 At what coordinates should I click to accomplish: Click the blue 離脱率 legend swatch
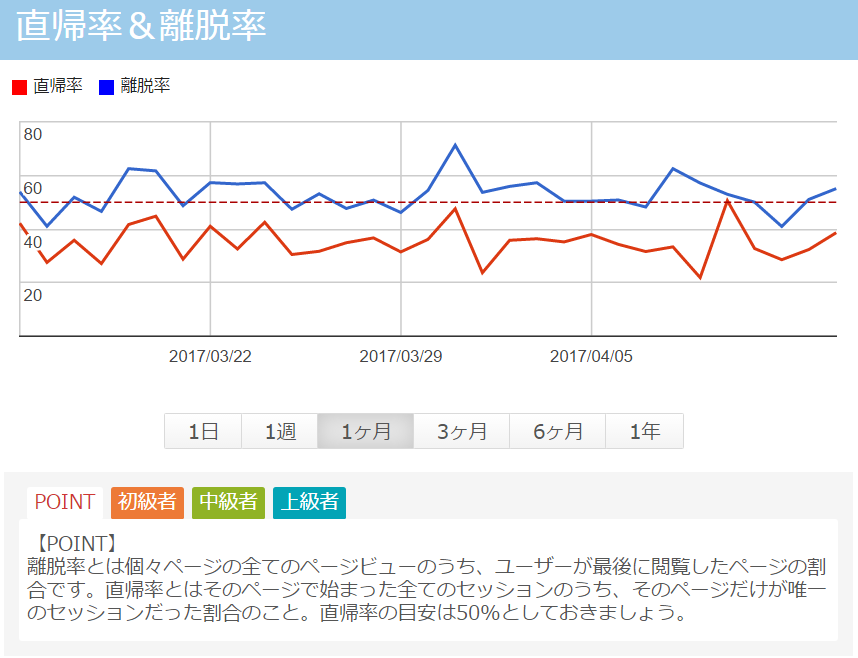pos(107,87)
